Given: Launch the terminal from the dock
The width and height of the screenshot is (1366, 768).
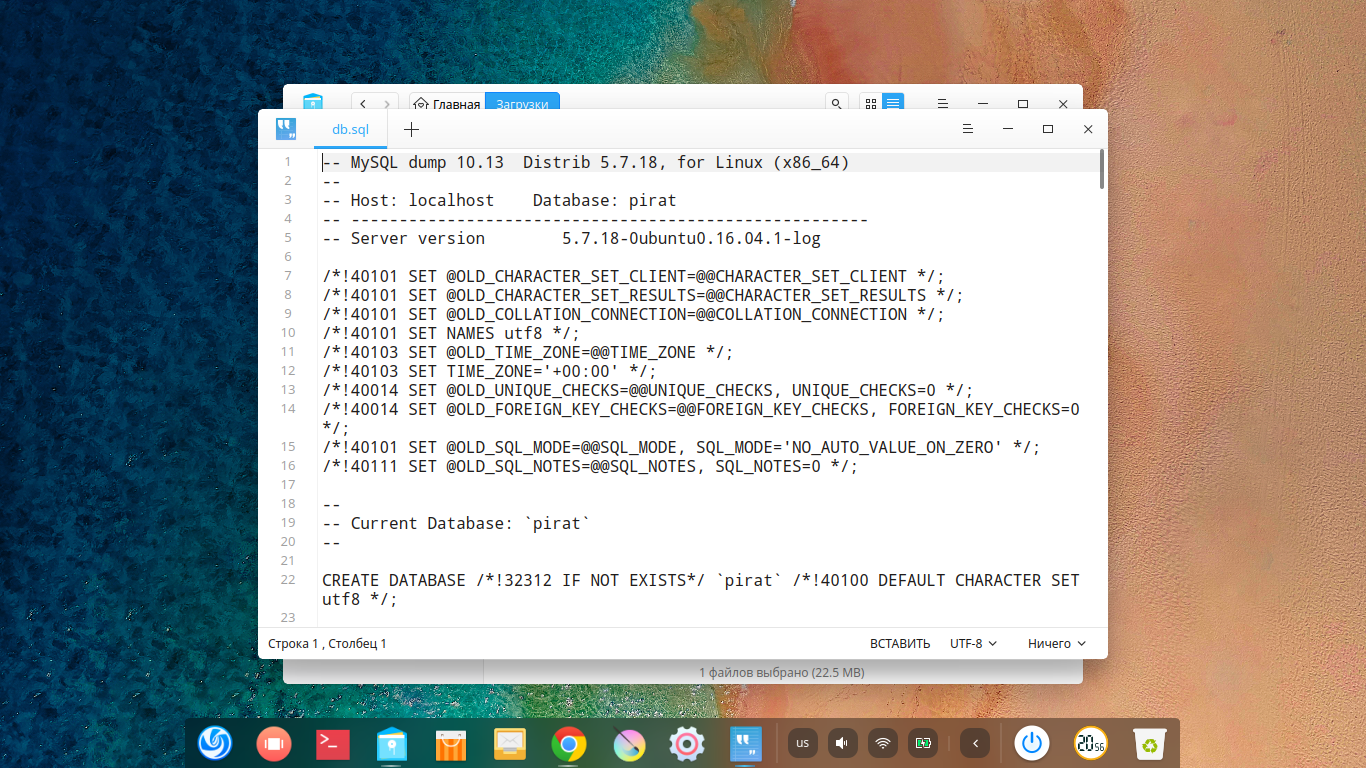Looking at the screenshot, I should pyautogui.click(x=332, y=743).
